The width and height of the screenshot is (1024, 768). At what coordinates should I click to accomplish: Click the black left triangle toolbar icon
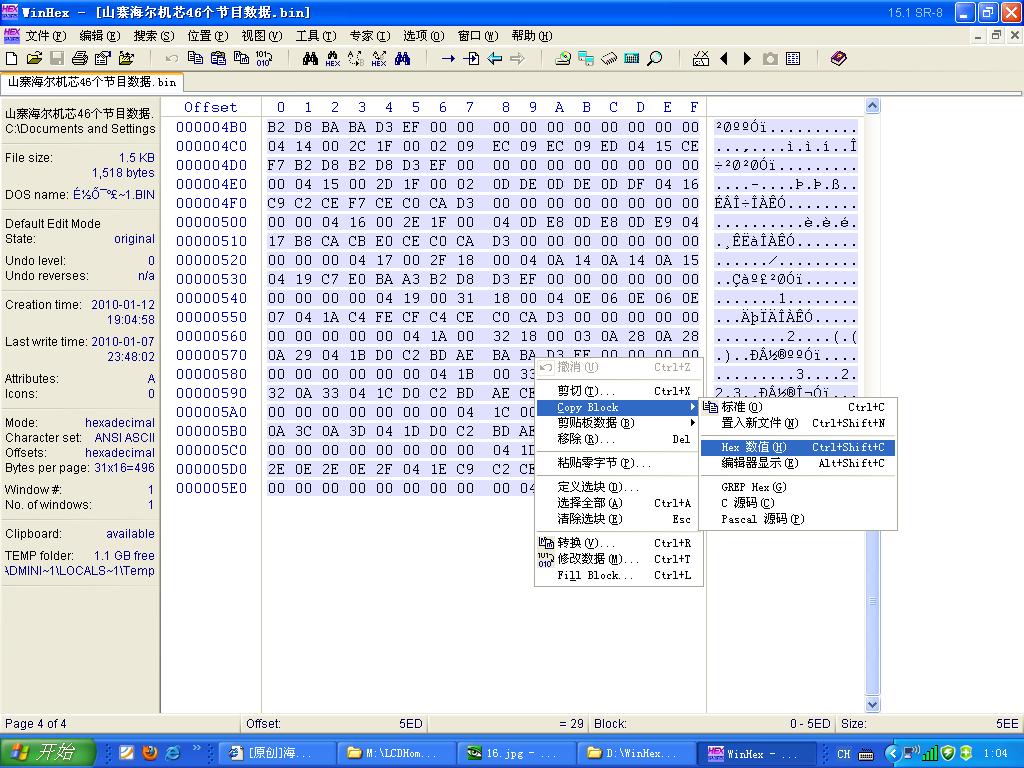coord(724,59)
